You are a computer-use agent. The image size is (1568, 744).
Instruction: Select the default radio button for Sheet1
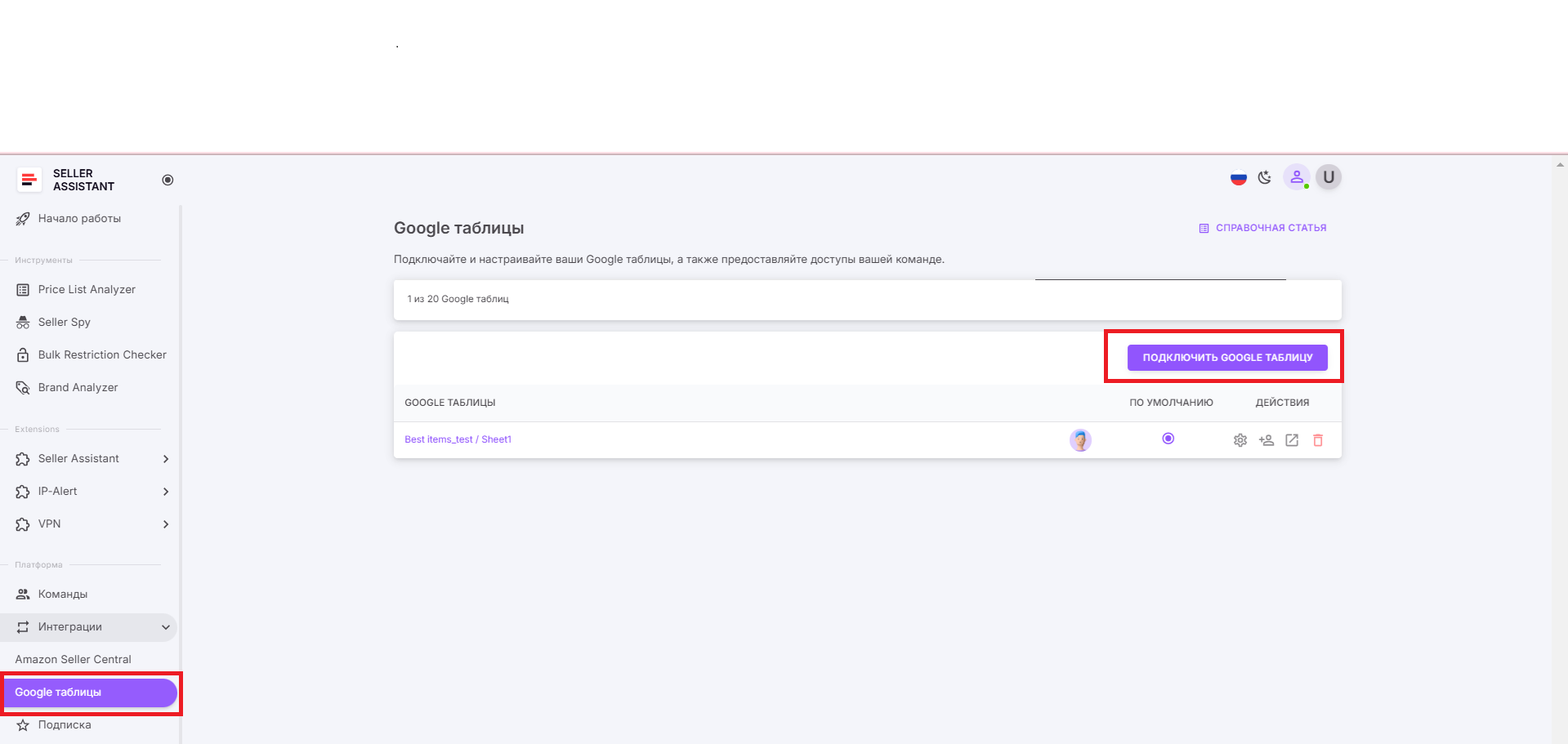(1168, 439)
